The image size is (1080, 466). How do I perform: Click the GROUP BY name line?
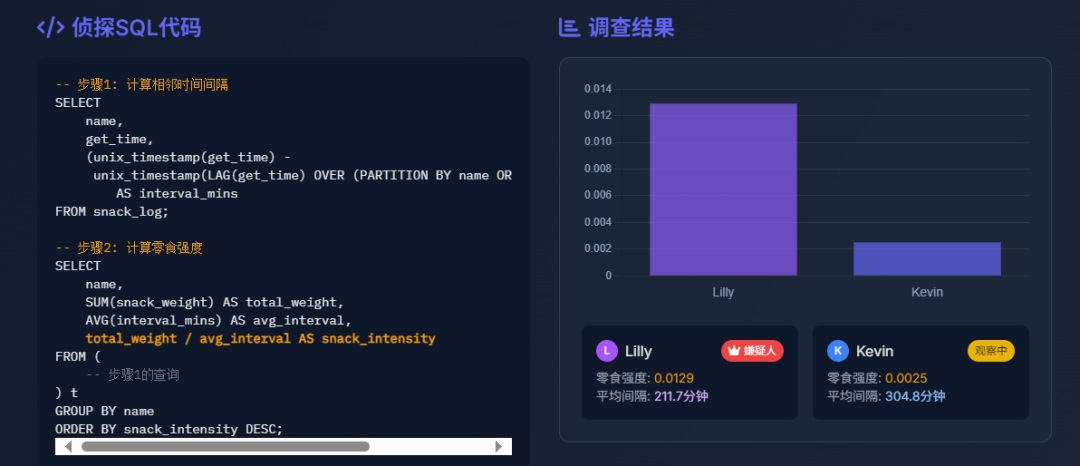coord(105,411)
